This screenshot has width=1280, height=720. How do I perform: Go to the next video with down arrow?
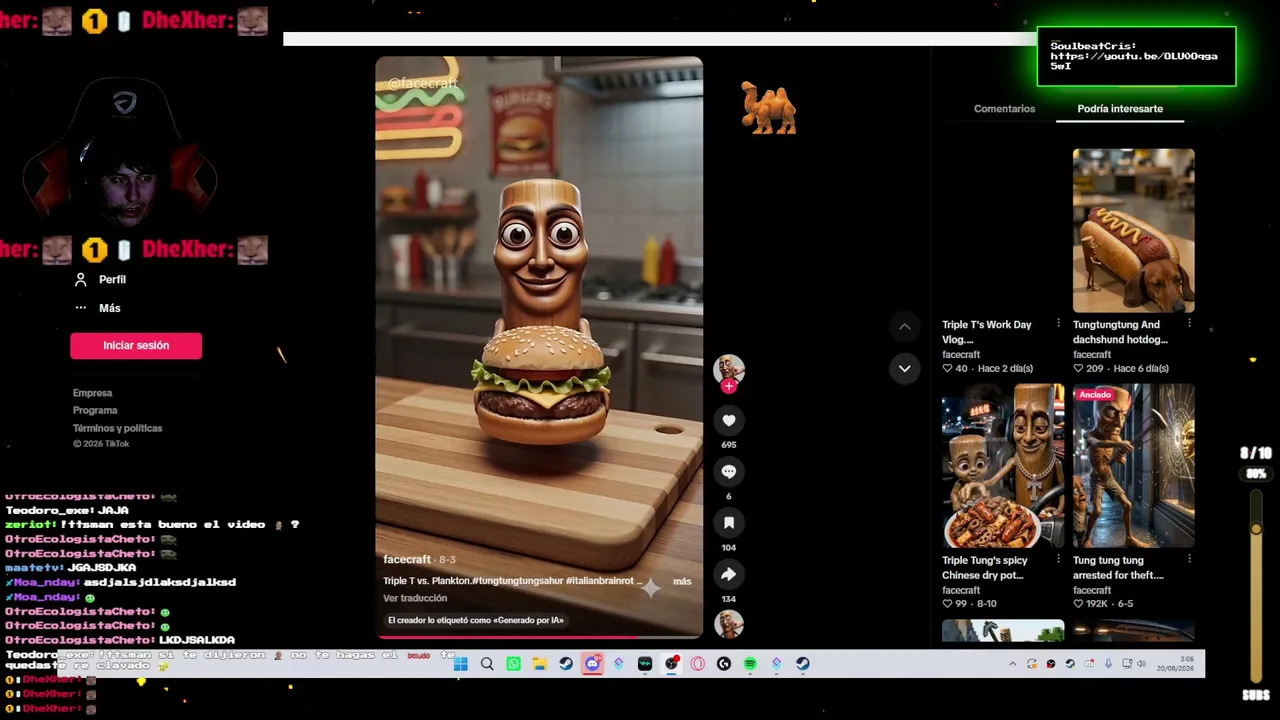(904, 368)
